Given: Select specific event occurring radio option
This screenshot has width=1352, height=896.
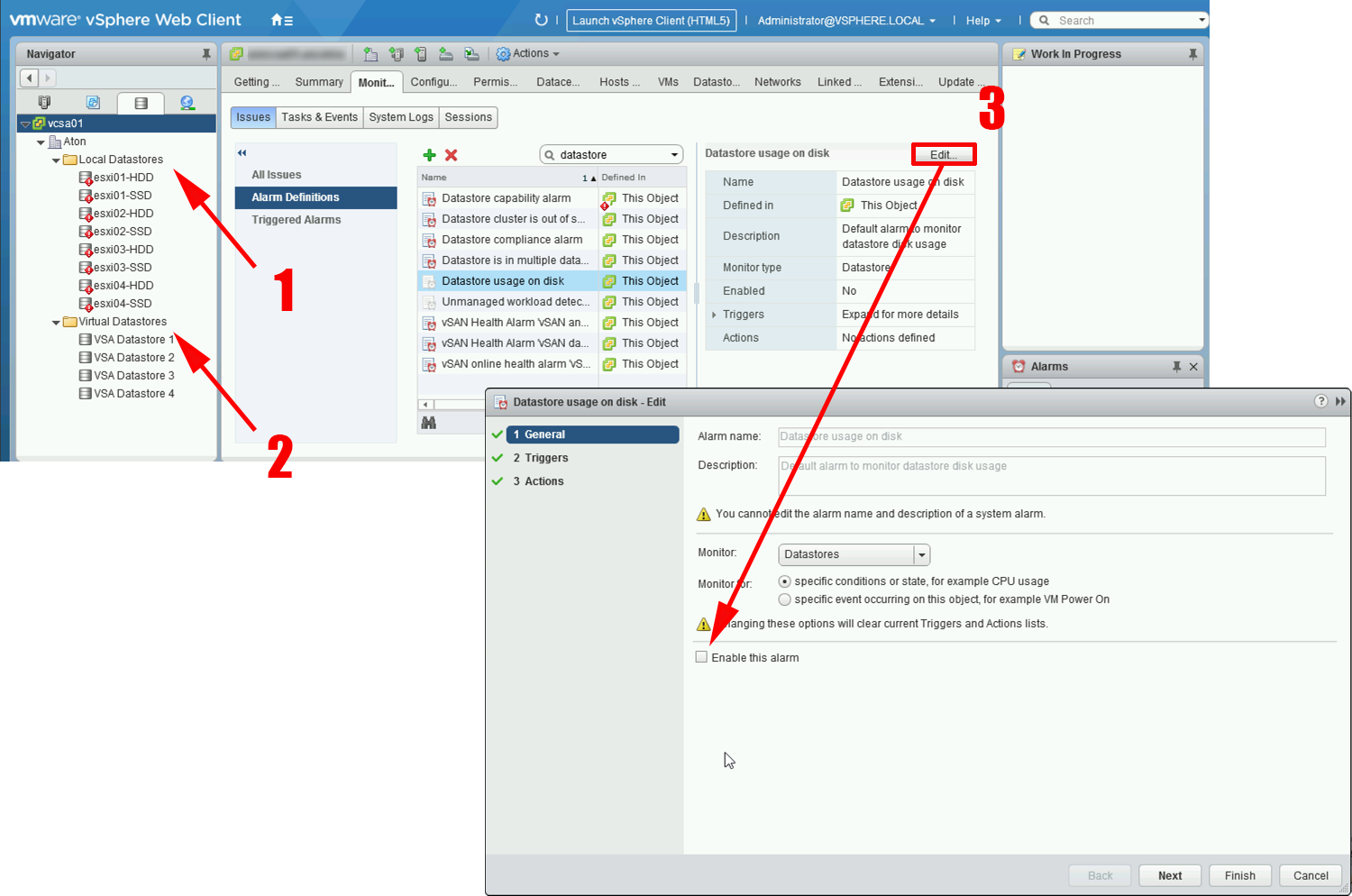Looking at the screenshot, I should [x=784, y=599].
